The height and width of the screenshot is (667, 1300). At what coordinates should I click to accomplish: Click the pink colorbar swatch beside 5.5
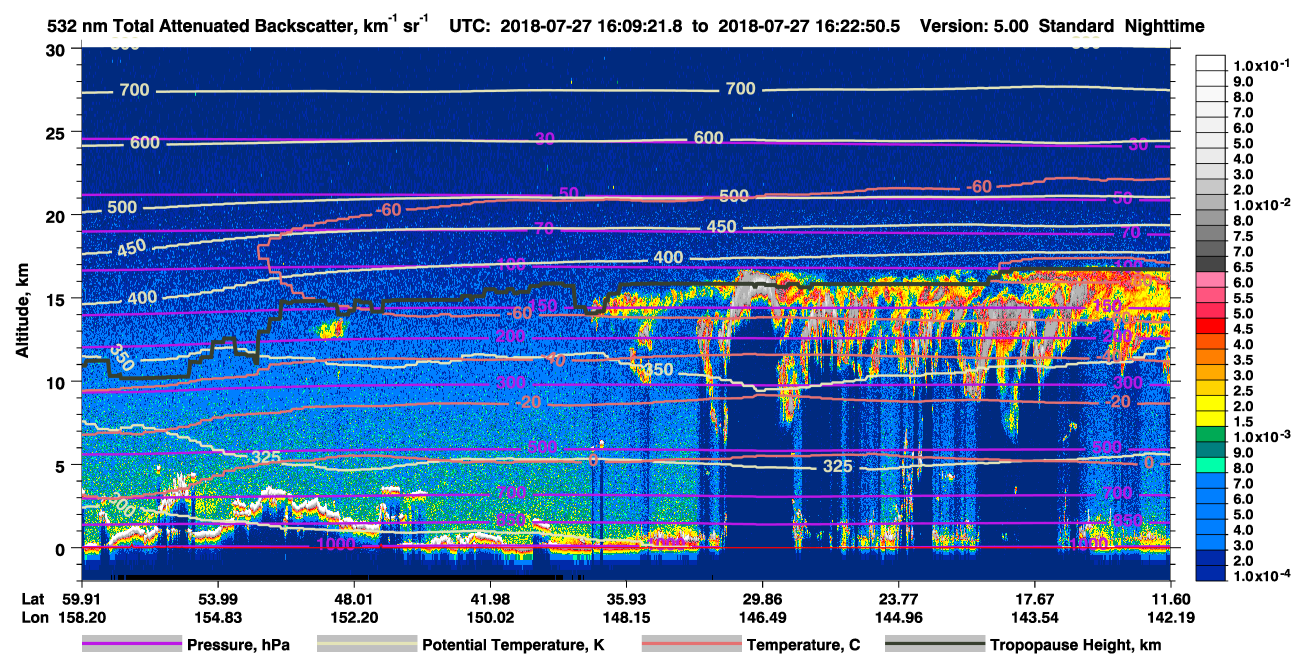tap(1211, 297)
